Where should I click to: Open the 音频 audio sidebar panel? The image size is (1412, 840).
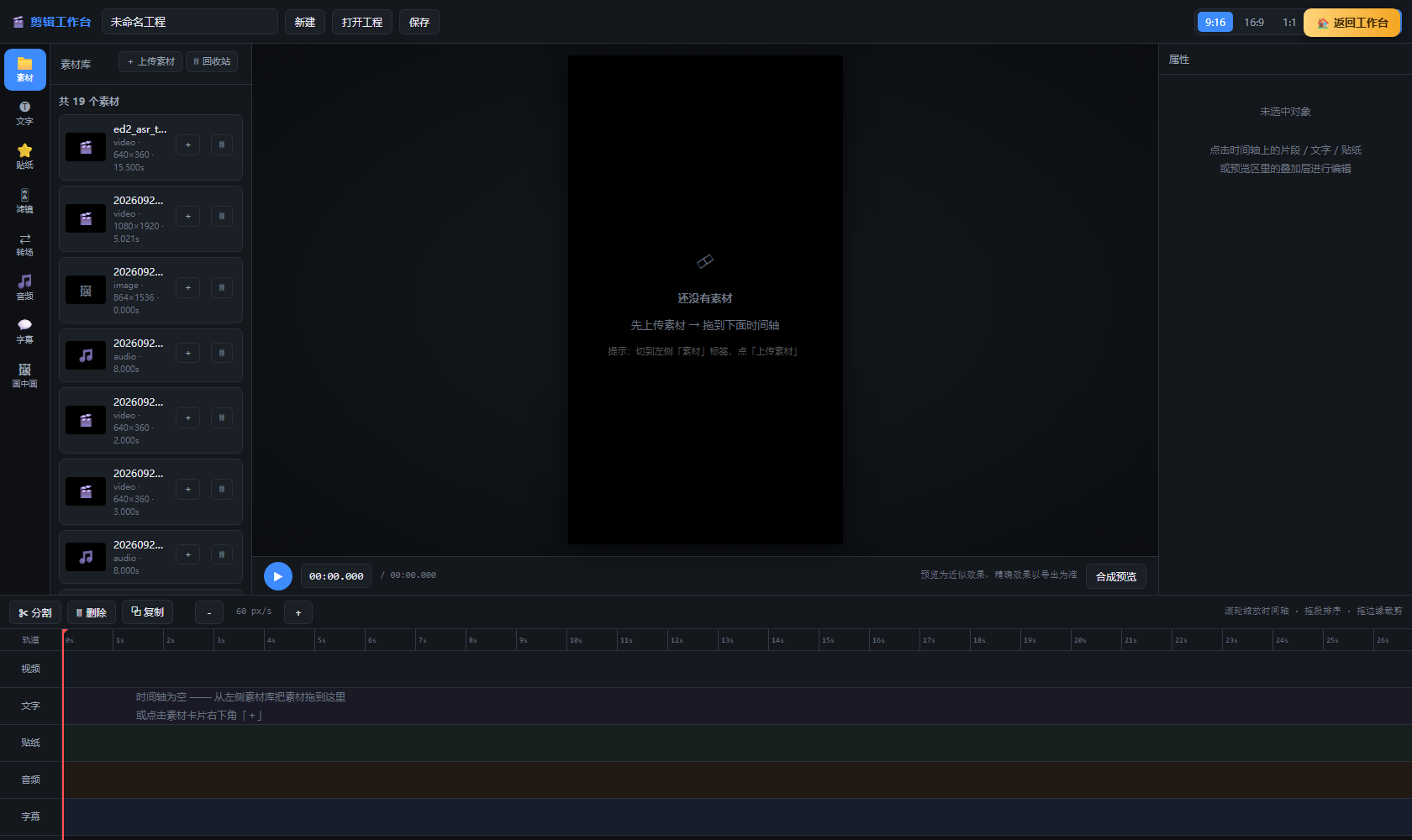25,288
